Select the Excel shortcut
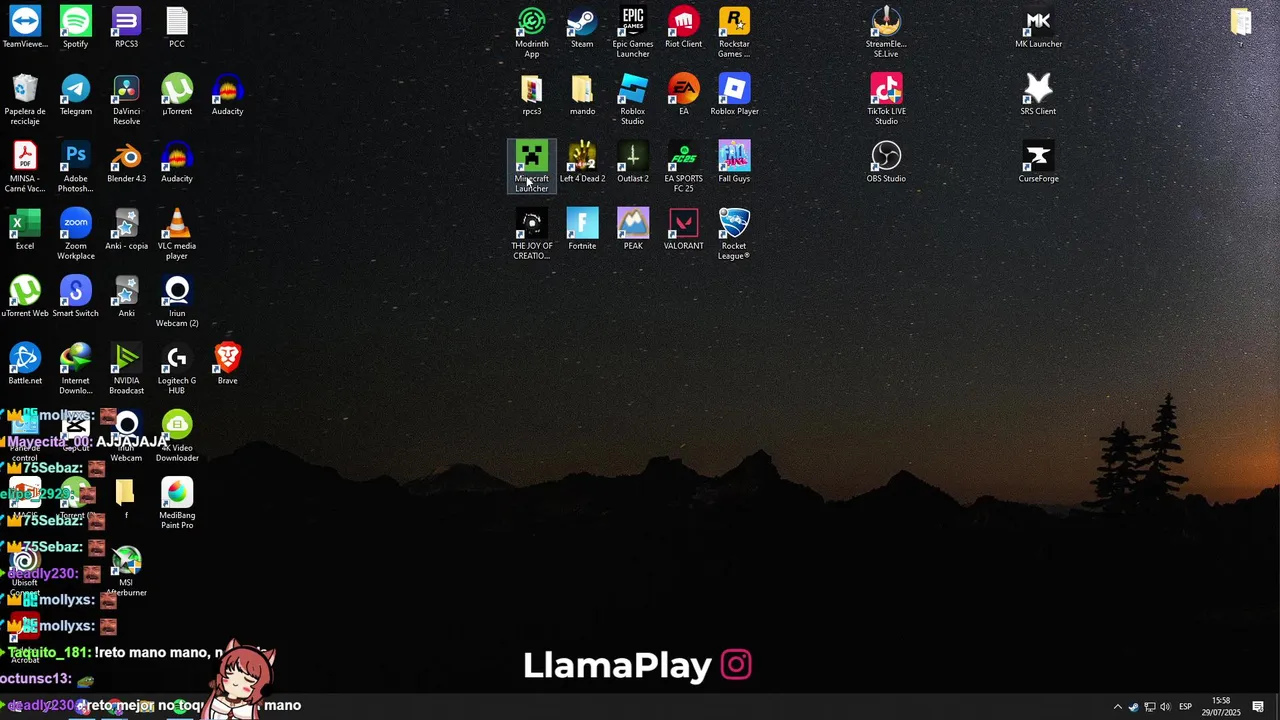 point(25,229)
